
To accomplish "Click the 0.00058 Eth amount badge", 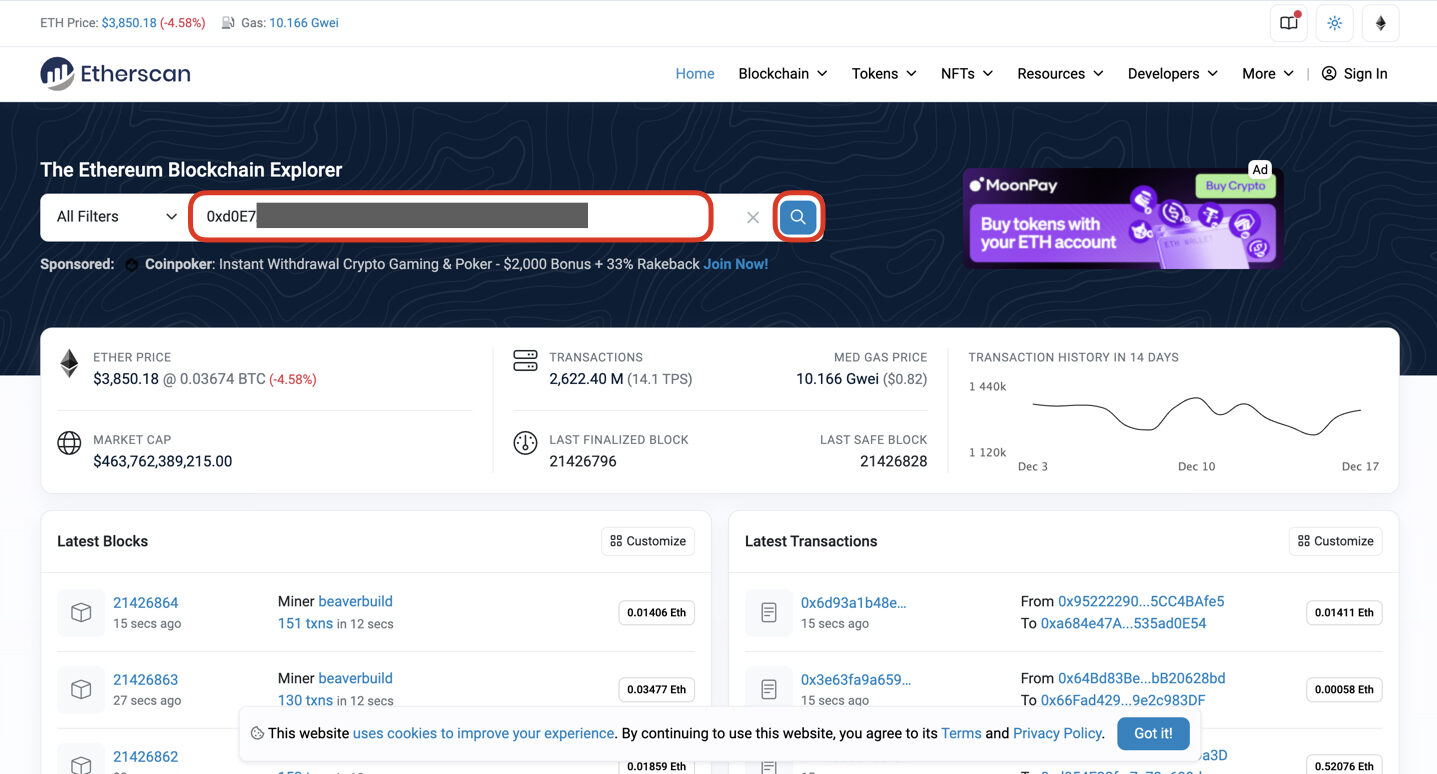I will [1344, 689].
